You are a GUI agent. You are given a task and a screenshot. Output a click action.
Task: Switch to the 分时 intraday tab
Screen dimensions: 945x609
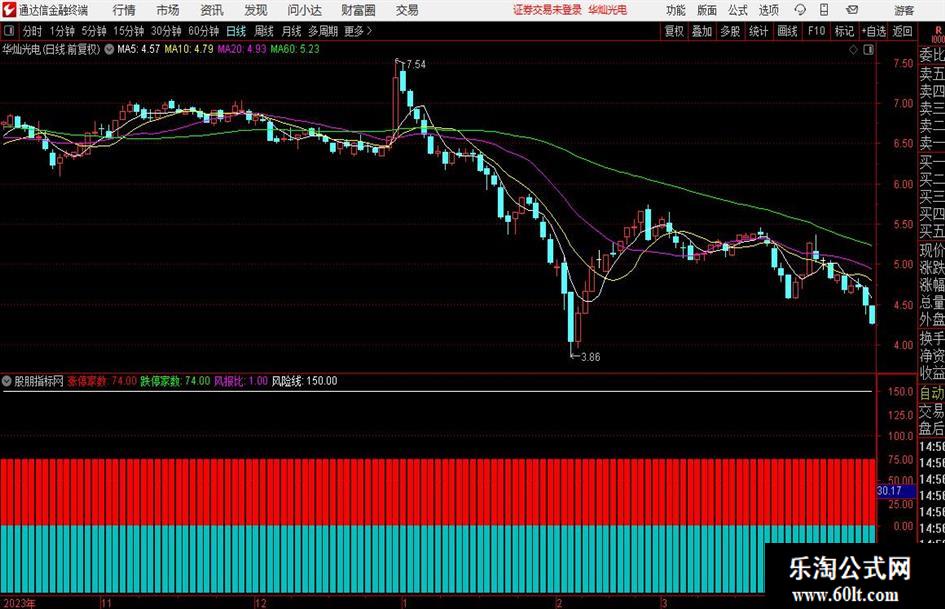tap(33, 31)
